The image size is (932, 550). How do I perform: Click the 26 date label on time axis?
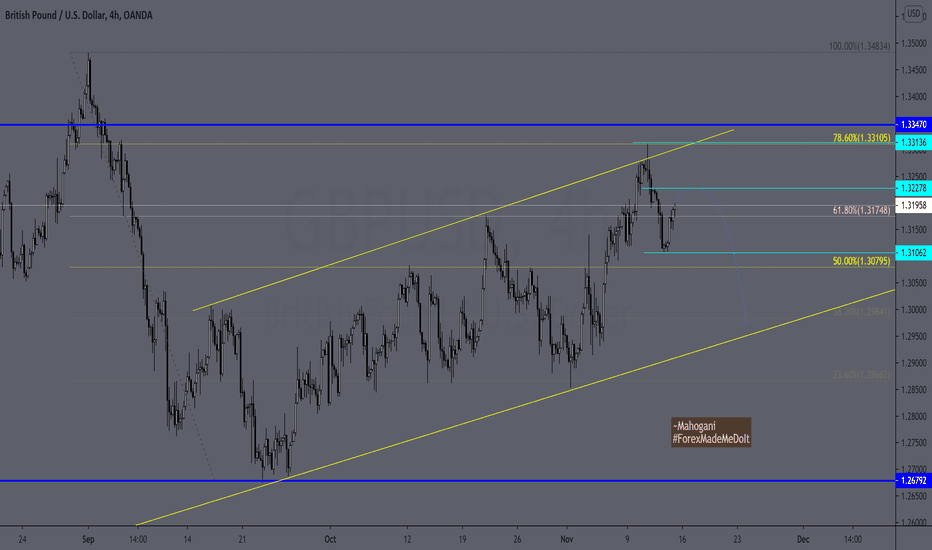517,539
